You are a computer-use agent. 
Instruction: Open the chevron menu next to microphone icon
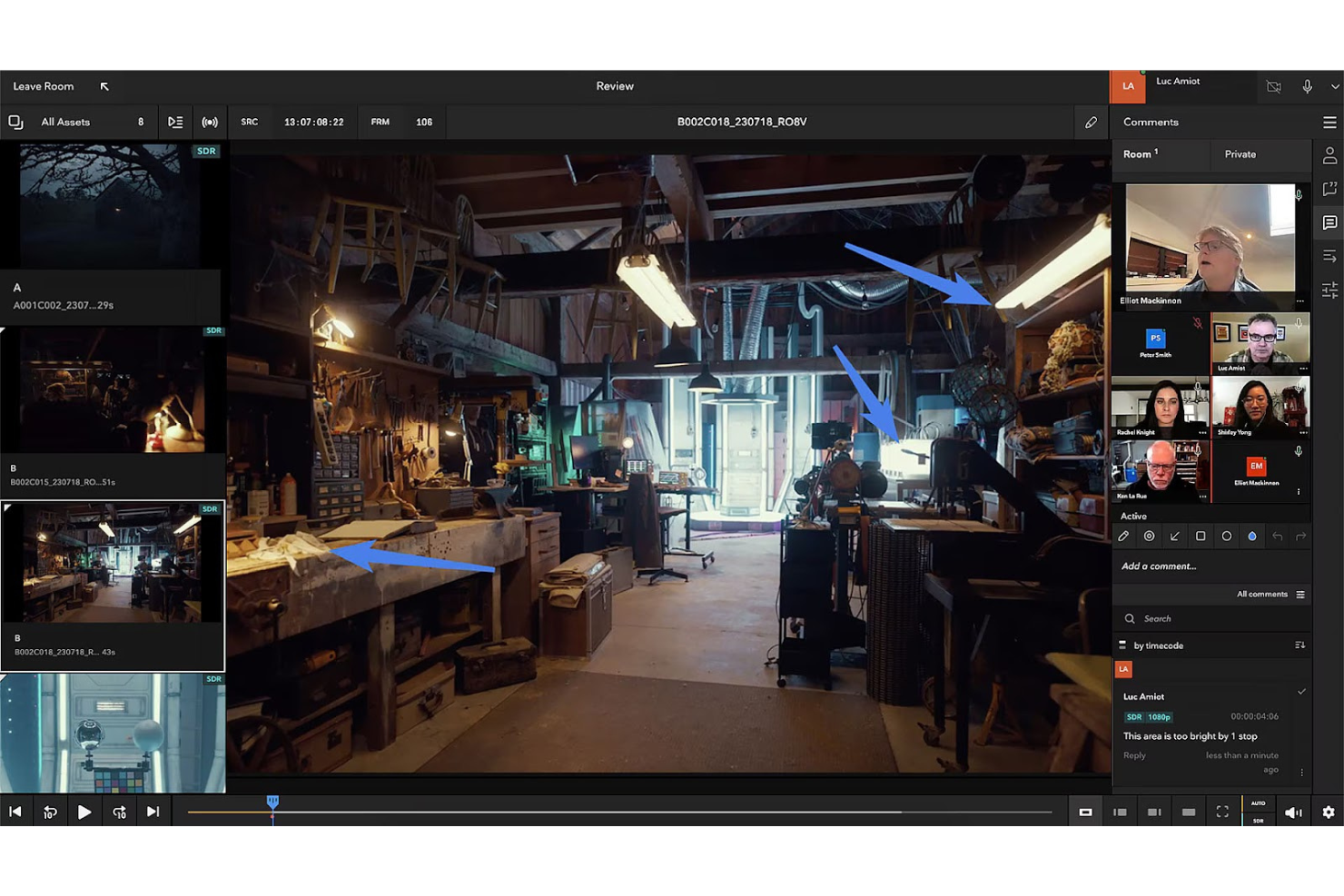click(x=1333, y=86)
